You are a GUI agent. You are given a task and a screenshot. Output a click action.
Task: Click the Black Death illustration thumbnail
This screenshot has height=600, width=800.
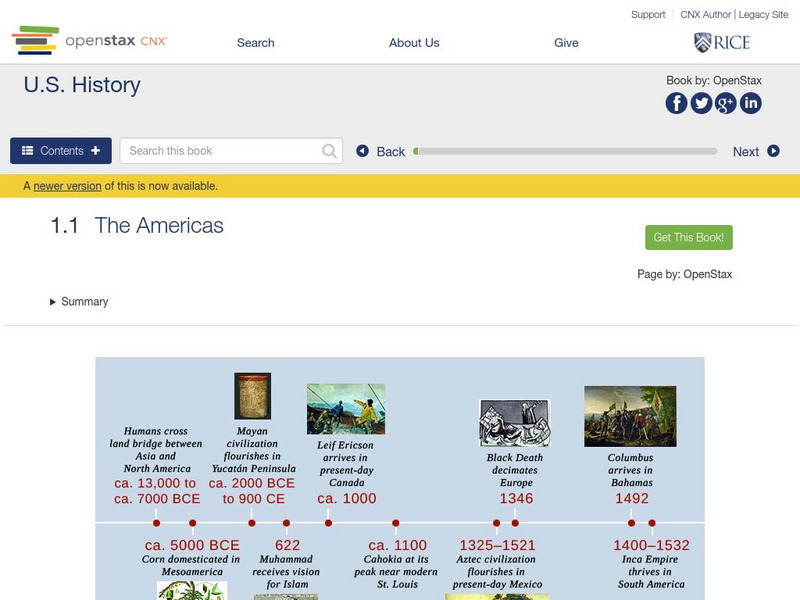(515, 423)
